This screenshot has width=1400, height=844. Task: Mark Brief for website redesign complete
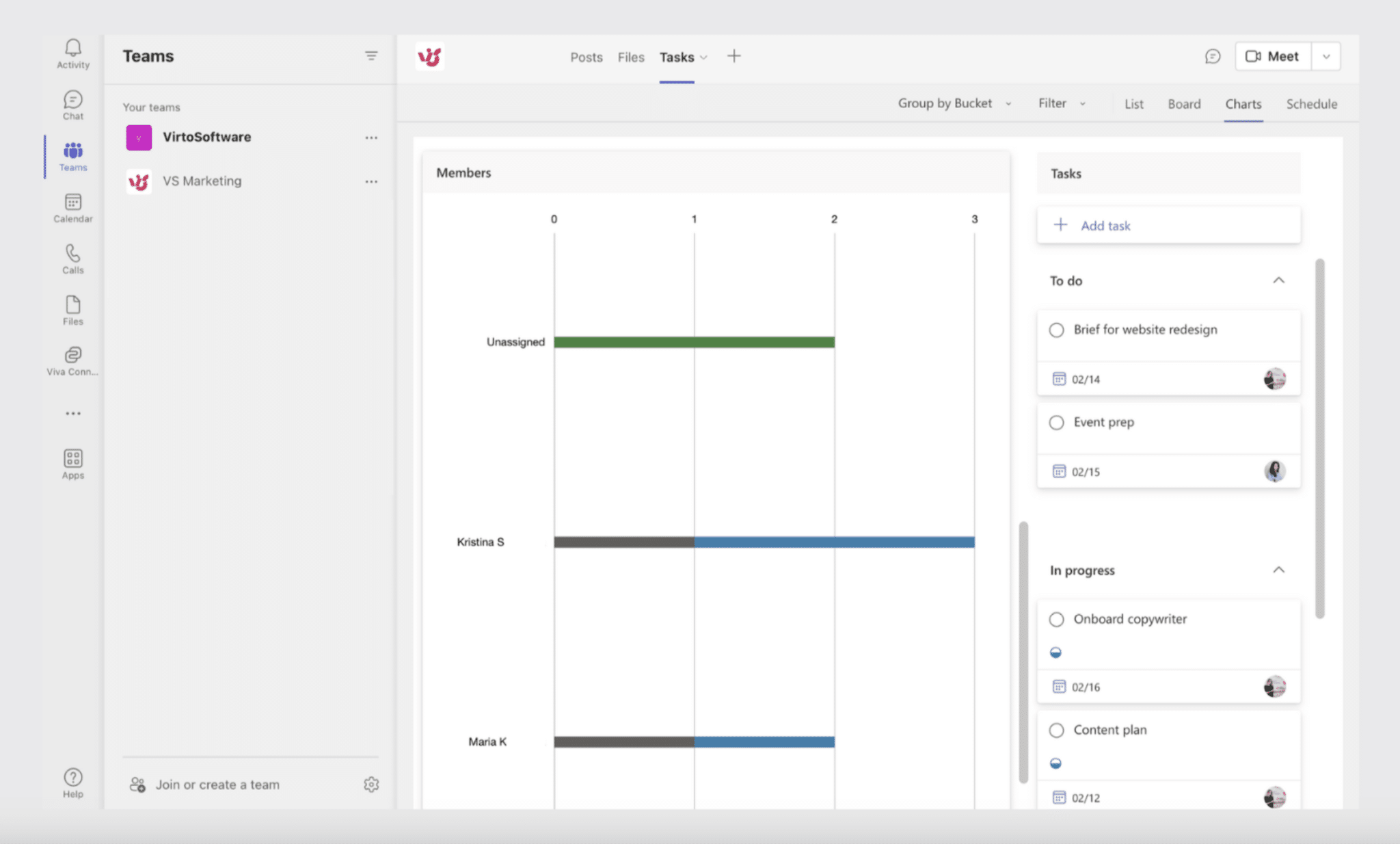1057,330
